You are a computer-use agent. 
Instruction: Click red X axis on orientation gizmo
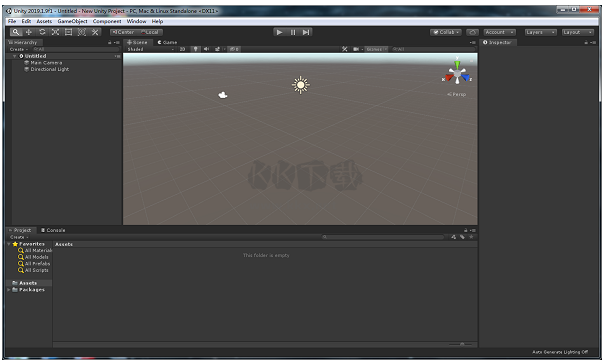point(448,78)
